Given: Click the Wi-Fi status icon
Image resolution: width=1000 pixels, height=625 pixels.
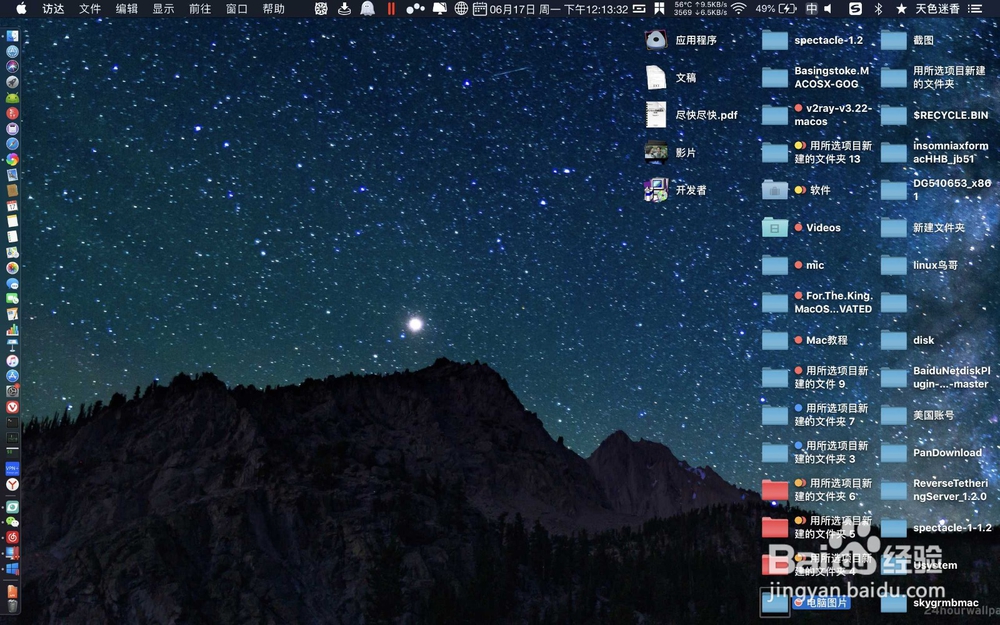Looking at the screenshot, I should pos(739,8).
